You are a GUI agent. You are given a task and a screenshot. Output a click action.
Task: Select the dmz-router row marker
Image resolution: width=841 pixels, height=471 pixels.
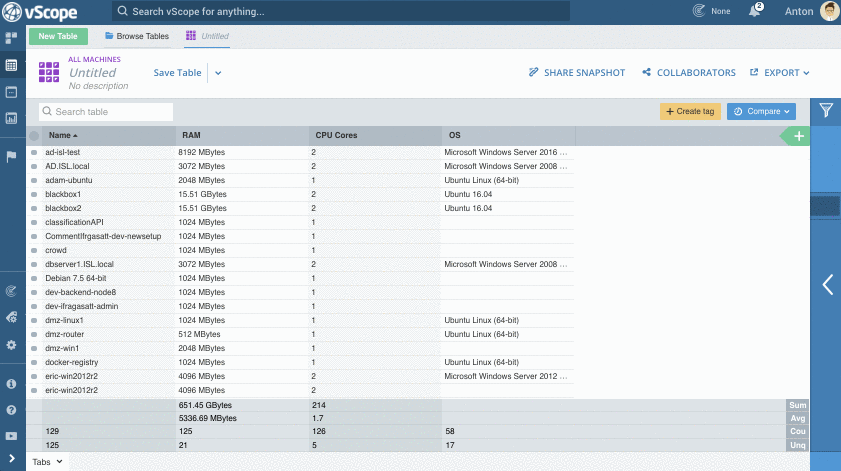coord(34,334)
